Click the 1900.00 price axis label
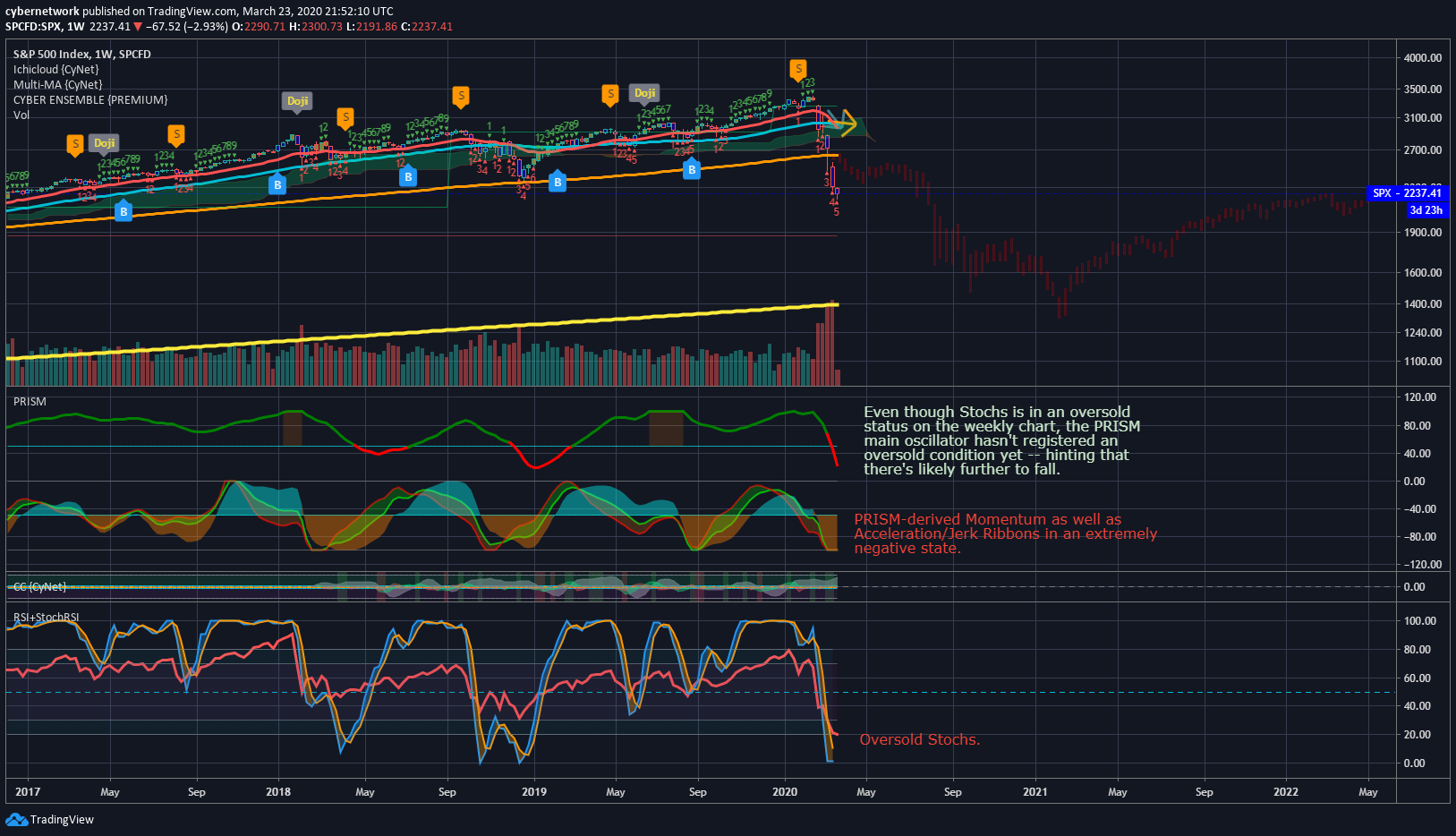Screen dimensions: 1456x836 click(1423, 233)
